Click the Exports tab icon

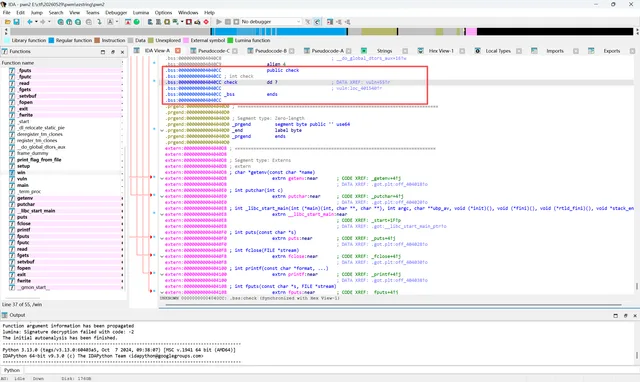tap(591, 51)
